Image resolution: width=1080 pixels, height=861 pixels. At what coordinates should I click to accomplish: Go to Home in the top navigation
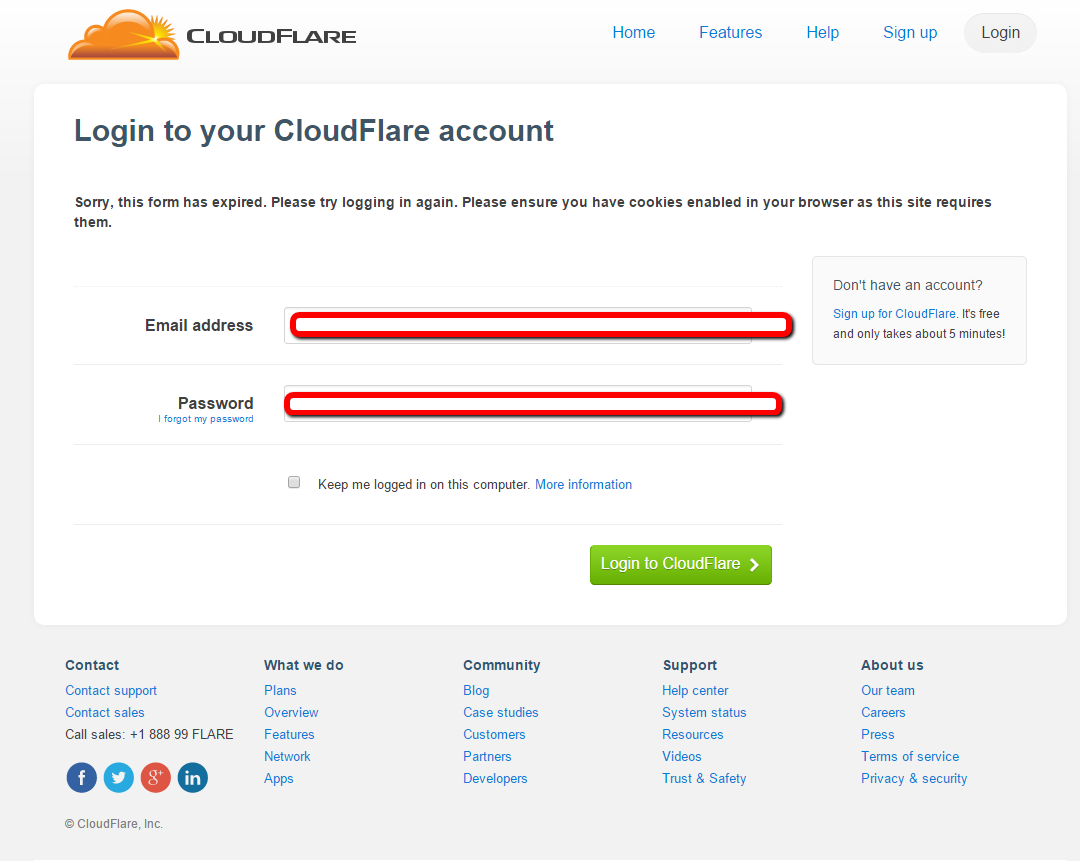pyautogui.click(x=634, y=32)
